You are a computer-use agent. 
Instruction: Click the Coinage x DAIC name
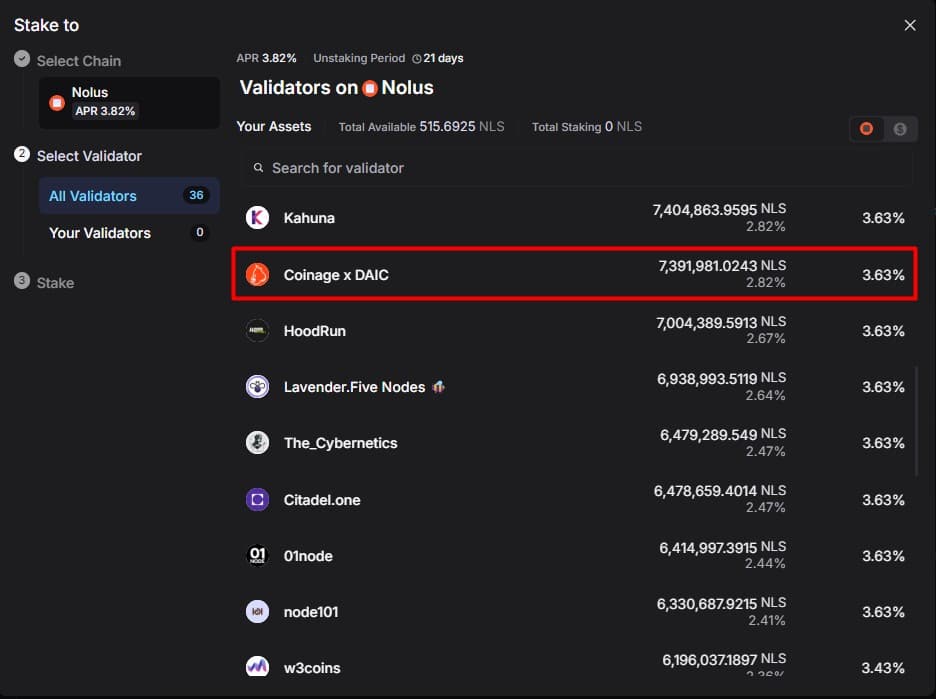(x=336, y=275)
